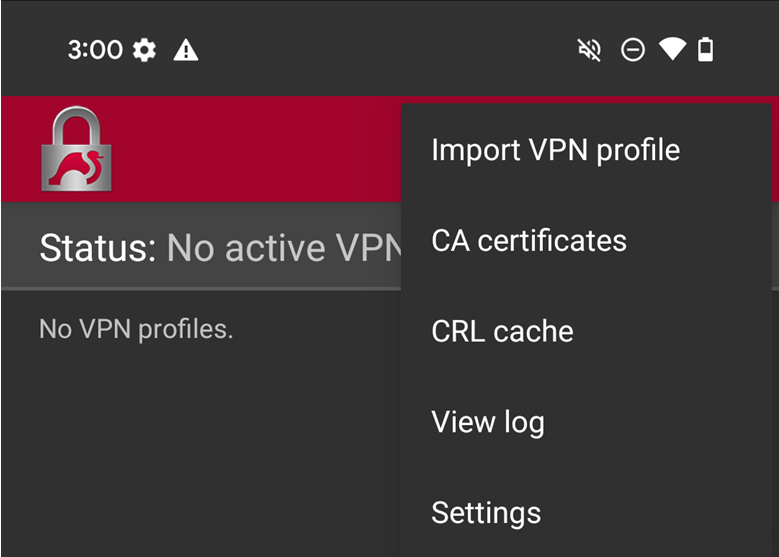Tap the 3:00 clock in status bar

click(95, 50)
